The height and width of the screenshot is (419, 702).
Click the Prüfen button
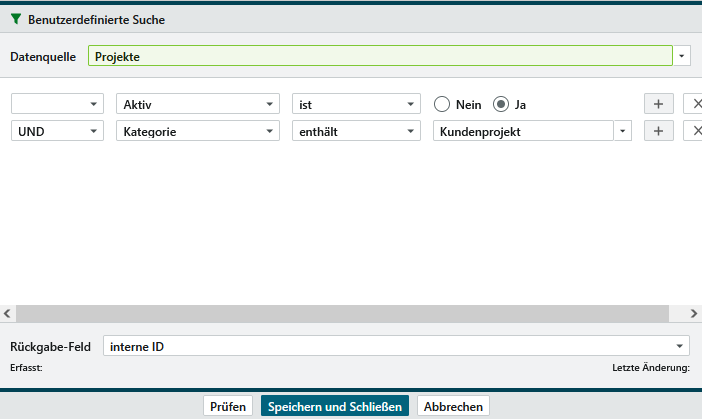coord(228,406)
